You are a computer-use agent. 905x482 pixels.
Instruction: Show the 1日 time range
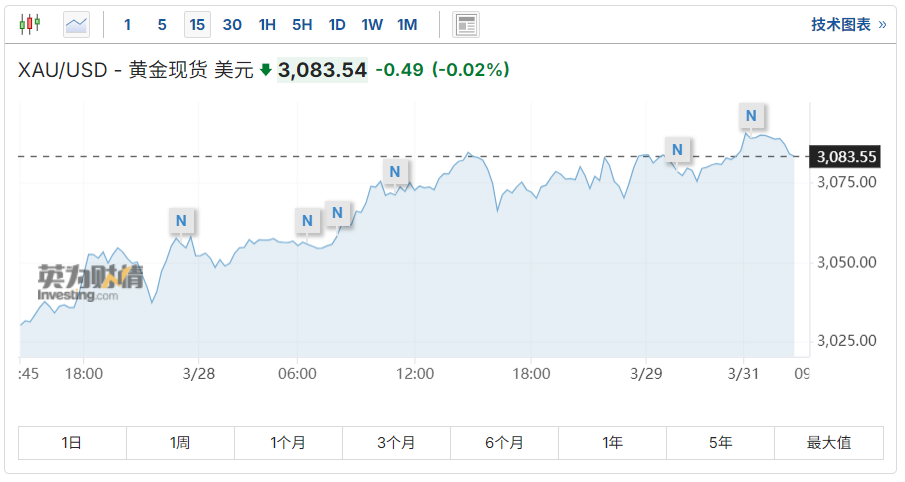pos(72,442)
